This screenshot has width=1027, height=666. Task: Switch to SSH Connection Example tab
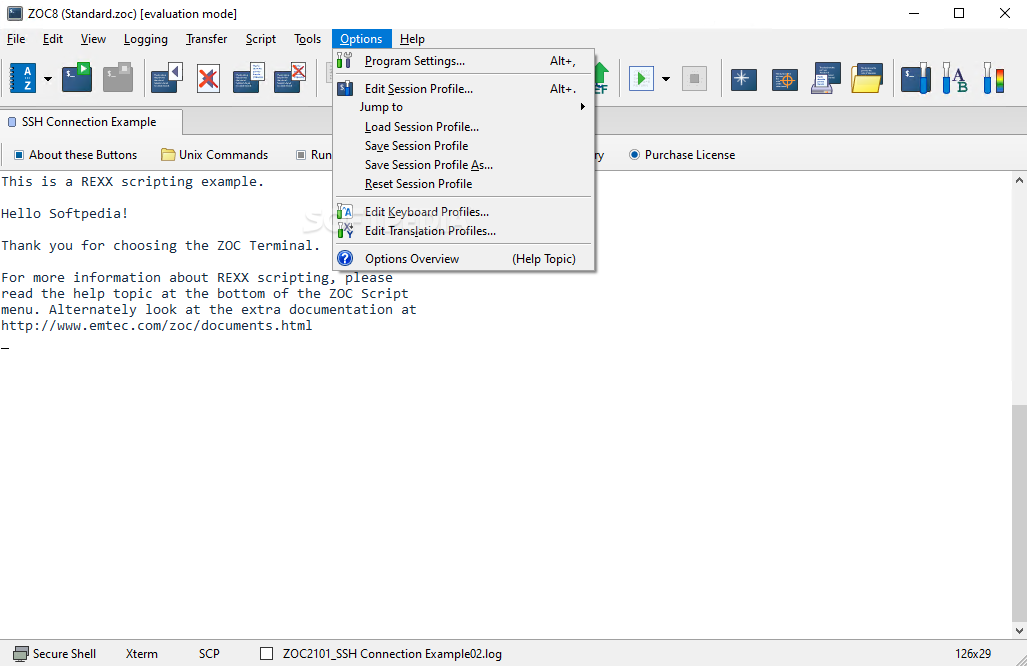[90, 122]
